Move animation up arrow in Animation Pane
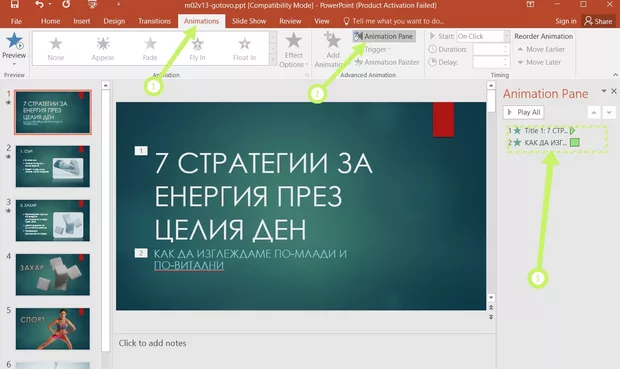The width and height of the screenshot is (620, 369). pyautogui.click(x=594, y=113)
